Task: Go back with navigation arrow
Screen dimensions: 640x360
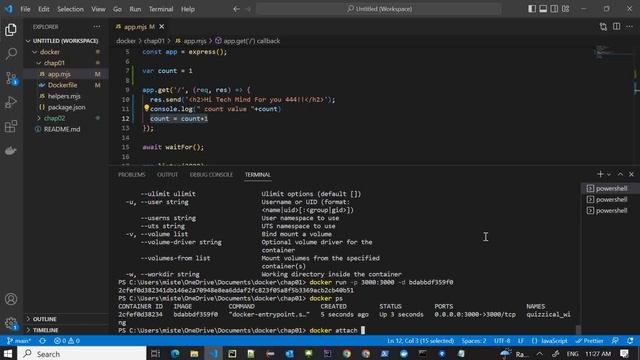Action: (x=236, y=9)
